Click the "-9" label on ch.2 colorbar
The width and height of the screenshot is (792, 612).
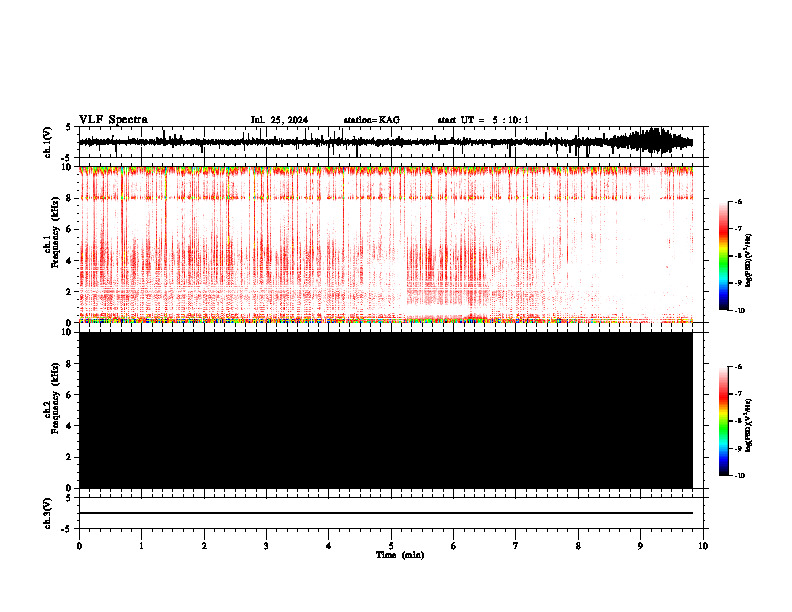pyautogui.click(x=738, y=448)
